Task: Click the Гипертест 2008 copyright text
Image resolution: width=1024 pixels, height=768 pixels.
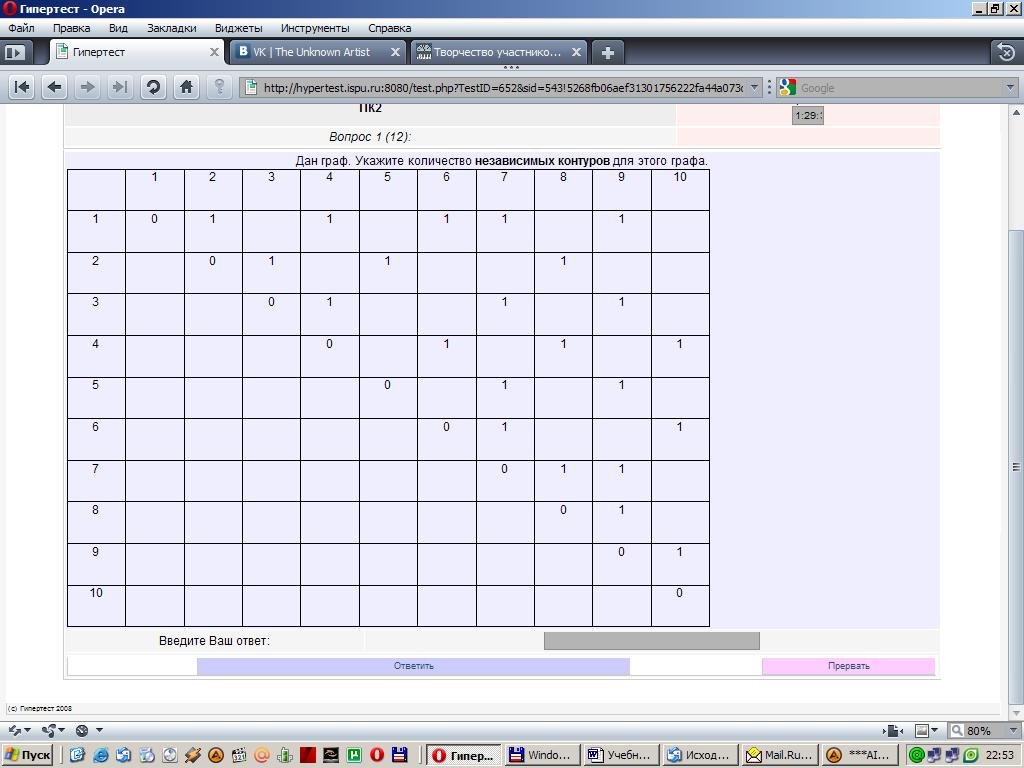Action: pos(39,709)
